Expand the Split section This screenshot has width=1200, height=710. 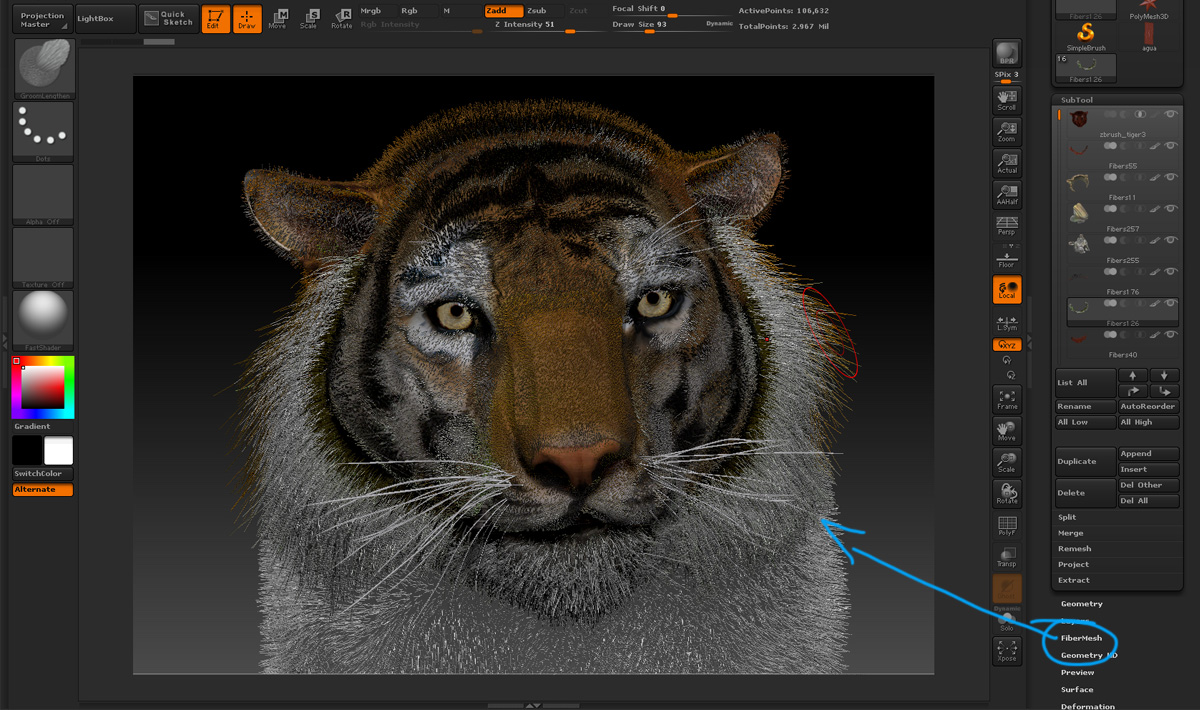(1068, 517)
